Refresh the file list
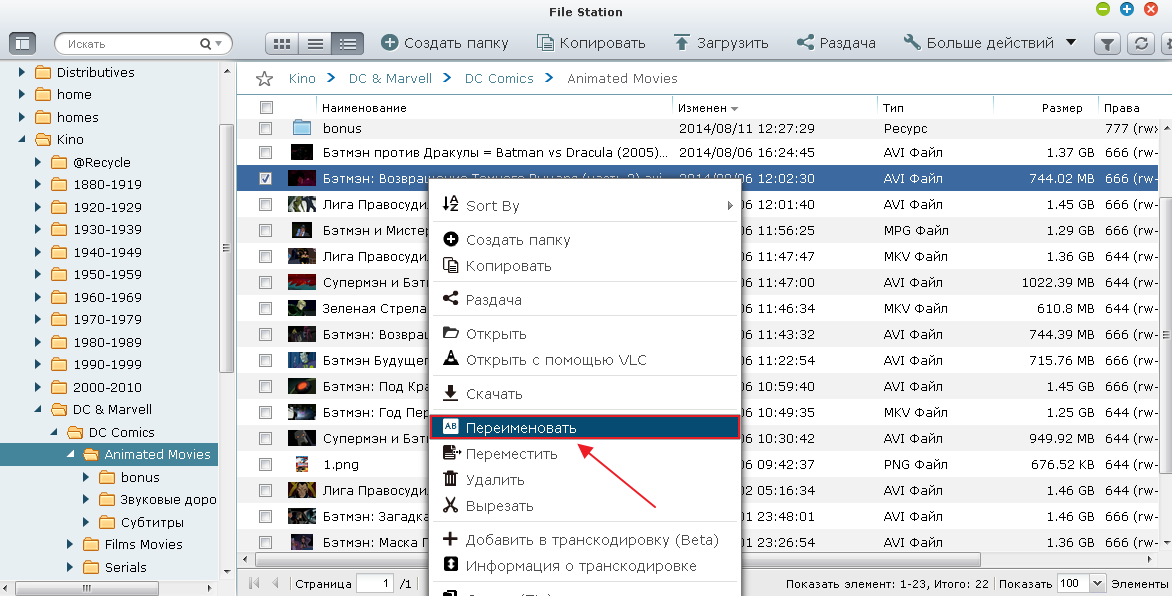 coord(1141,43)
